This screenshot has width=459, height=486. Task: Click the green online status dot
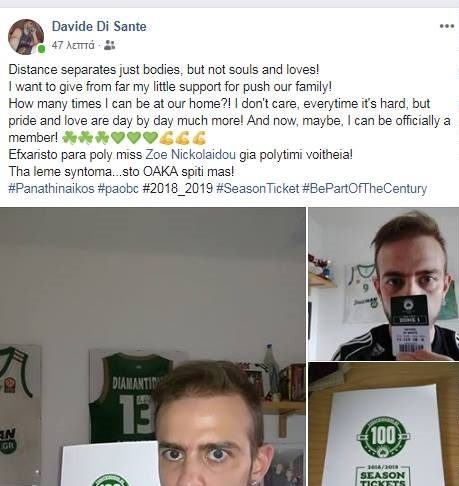[41, 49]
